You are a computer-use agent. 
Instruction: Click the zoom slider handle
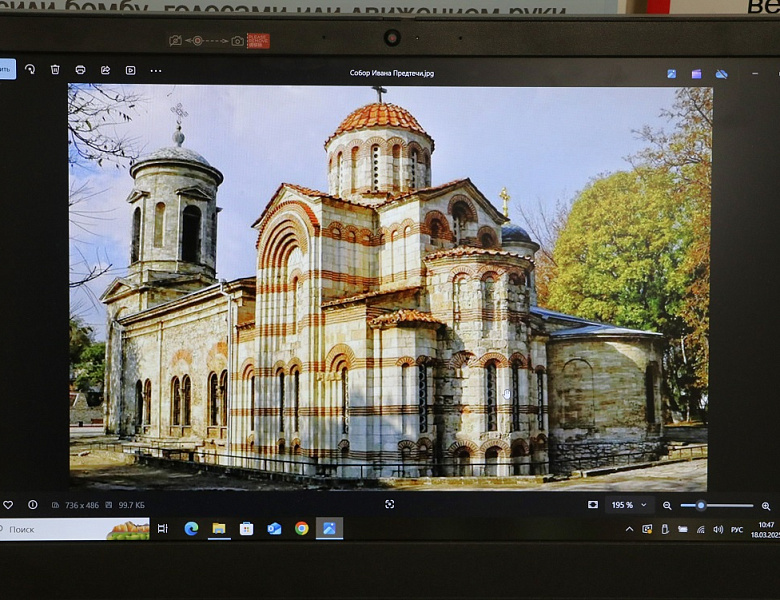tap(701, 505)
